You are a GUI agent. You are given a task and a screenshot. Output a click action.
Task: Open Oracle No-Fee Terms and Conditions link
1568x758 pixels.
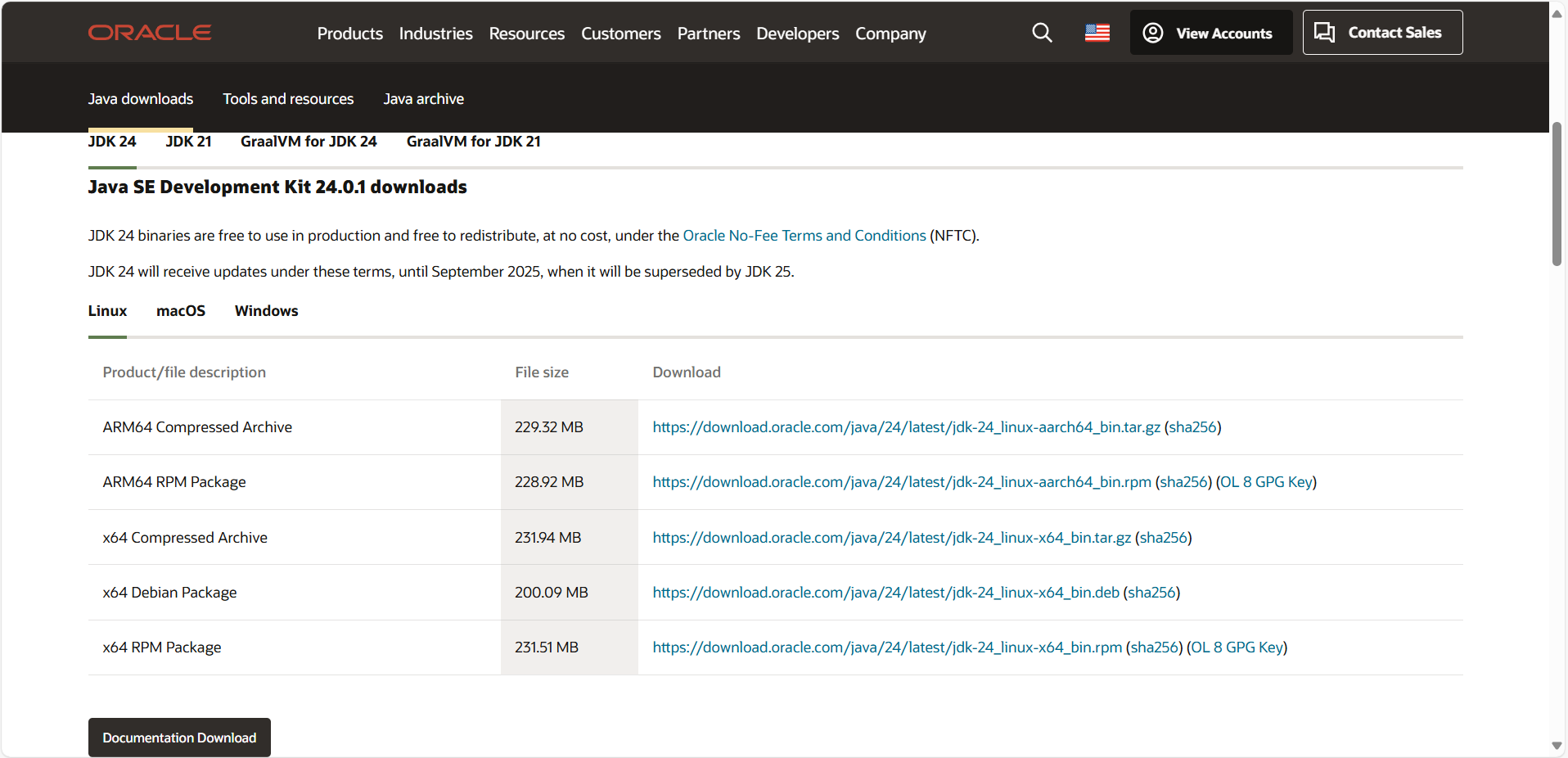(x=804, y=236)
